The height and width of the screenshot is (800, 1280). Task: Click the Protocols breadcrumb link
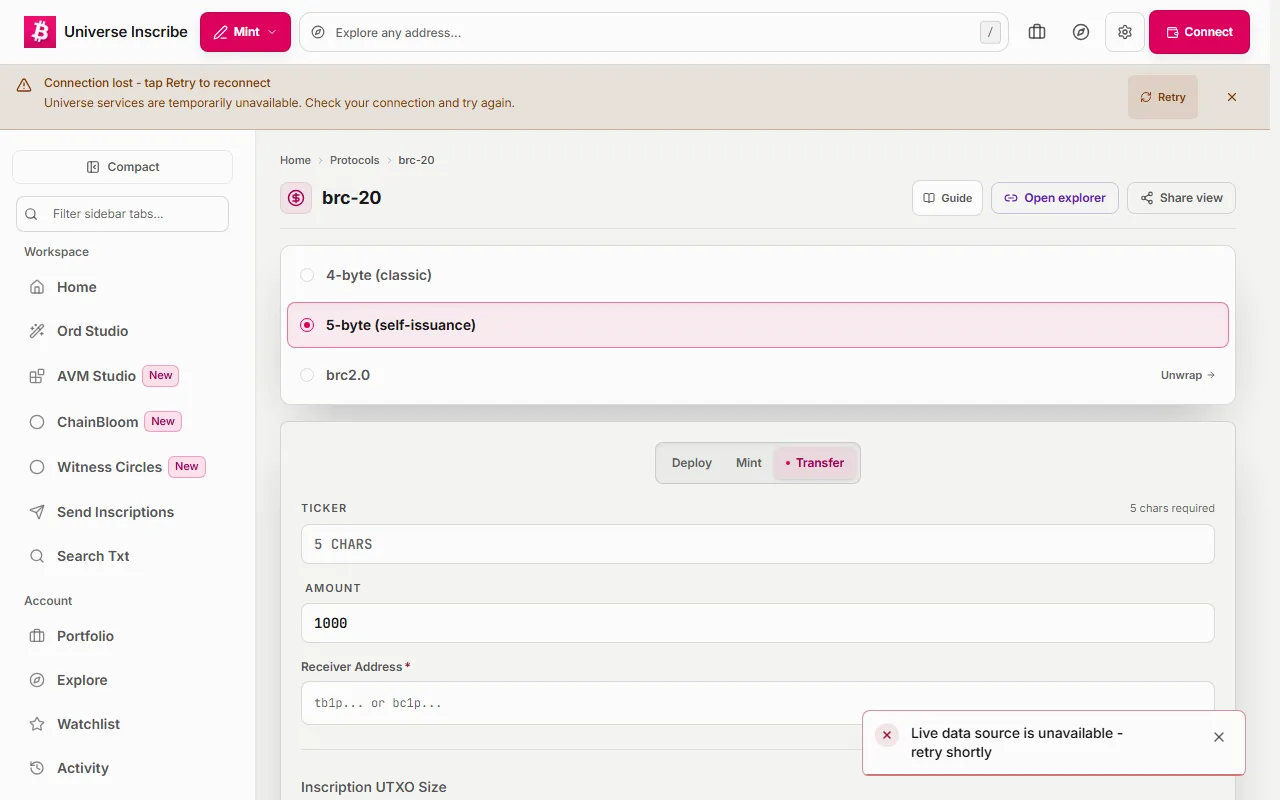click(355, 160)
